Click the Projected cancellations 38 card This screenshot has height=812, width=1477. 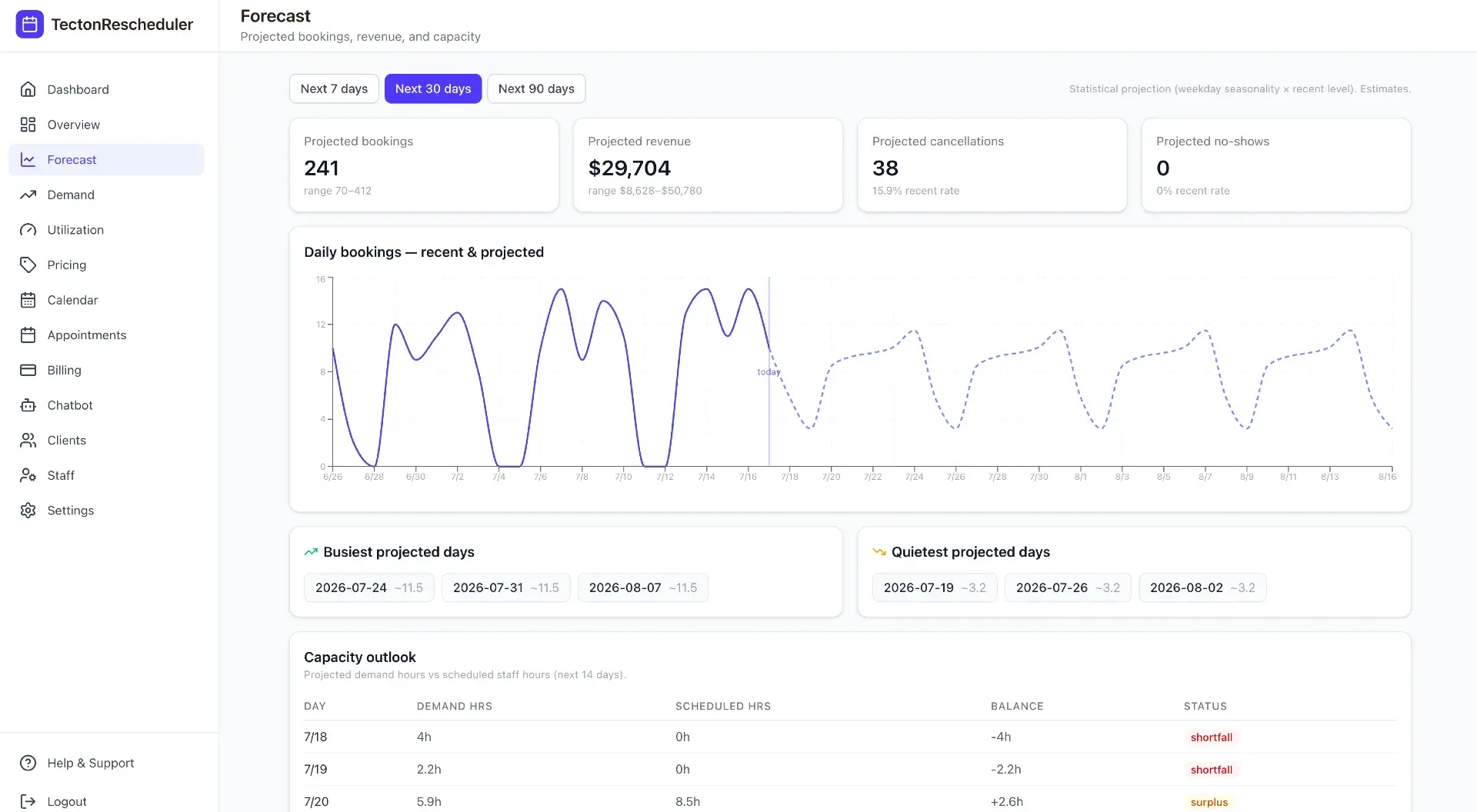tap(992, 165)
